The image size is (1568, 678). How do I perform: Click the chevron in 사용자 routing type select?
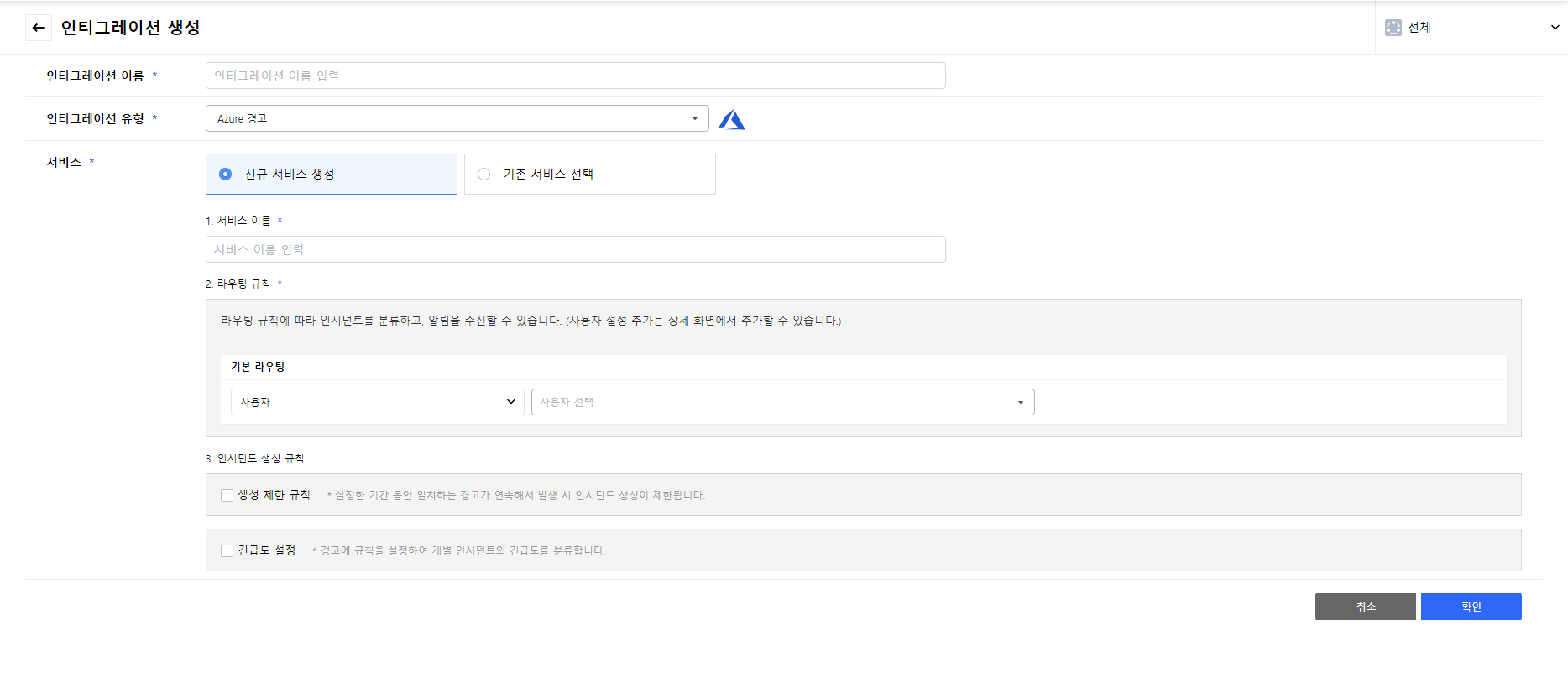point(510,402)
